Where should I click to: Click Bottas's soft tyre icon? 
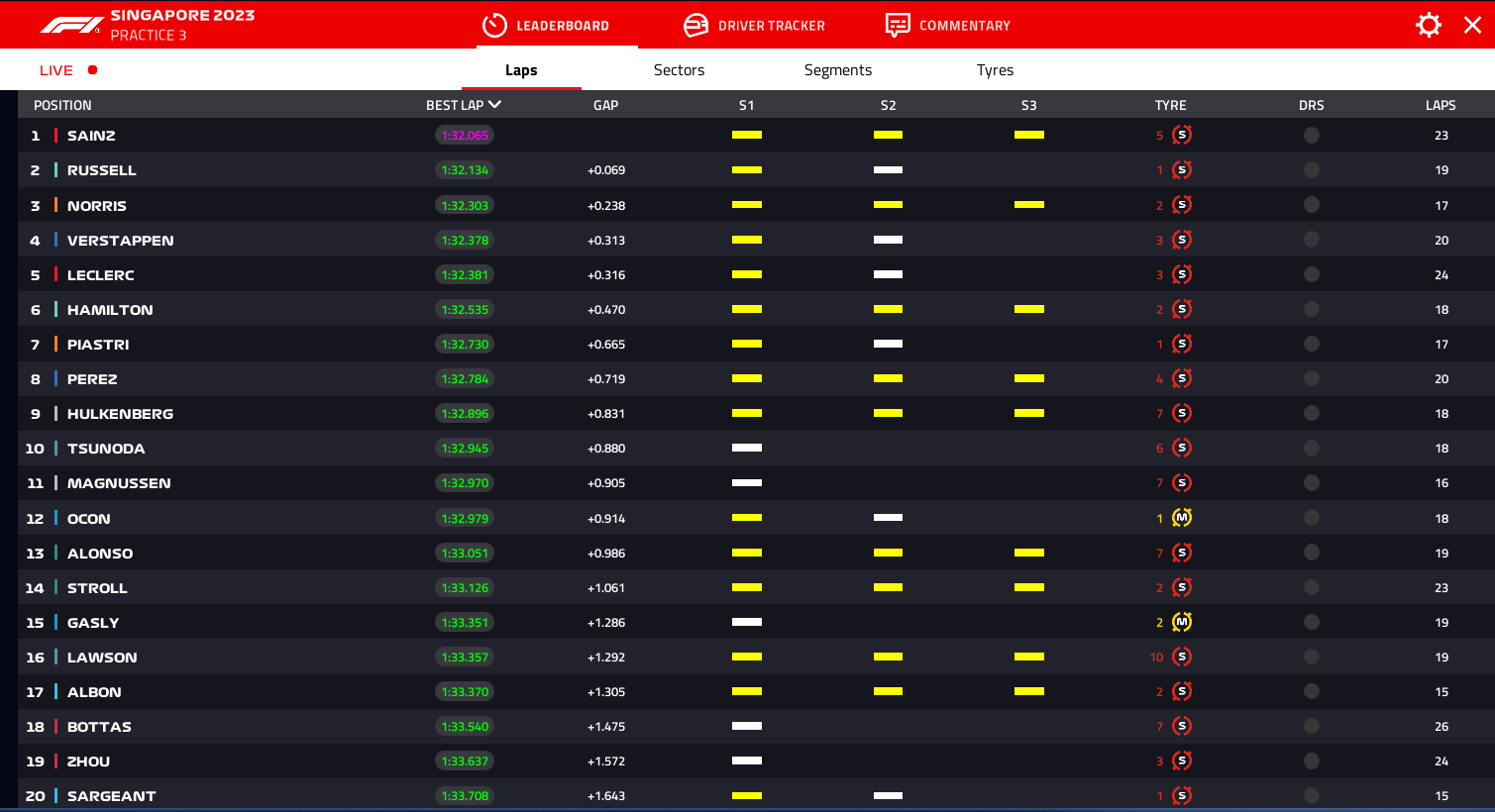click(x=1182, y=726)
